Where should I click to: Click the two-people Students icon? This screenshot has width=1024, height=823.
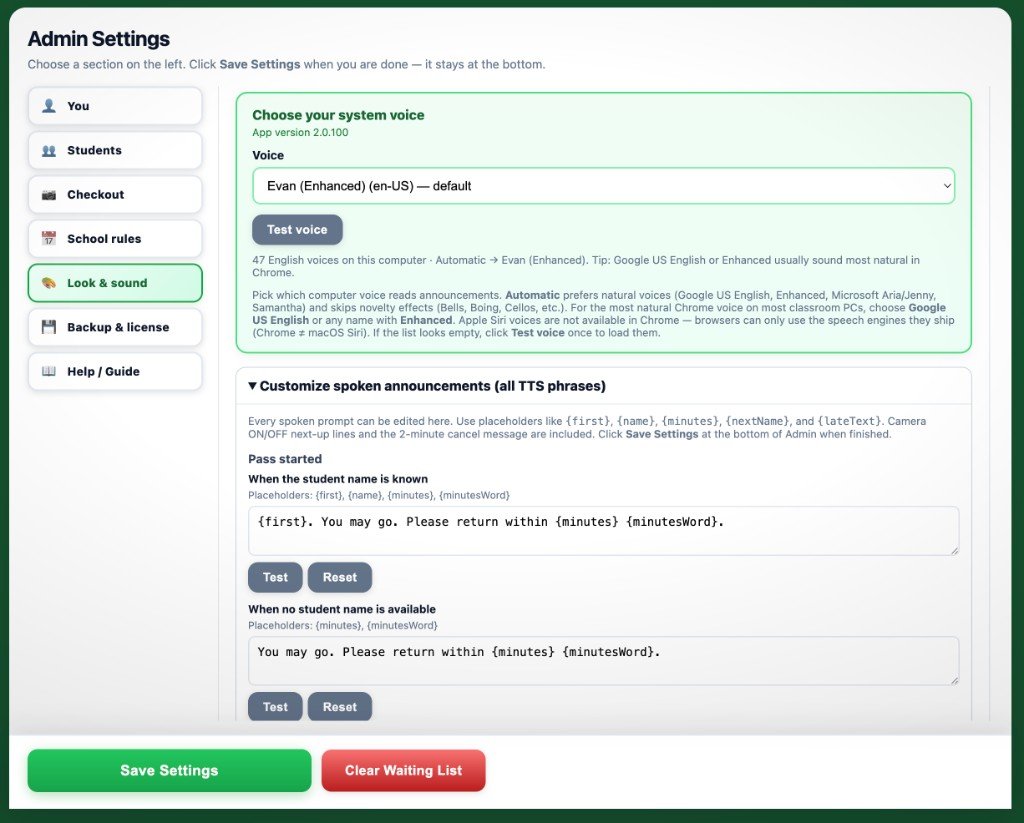click(x=49, y=150)
